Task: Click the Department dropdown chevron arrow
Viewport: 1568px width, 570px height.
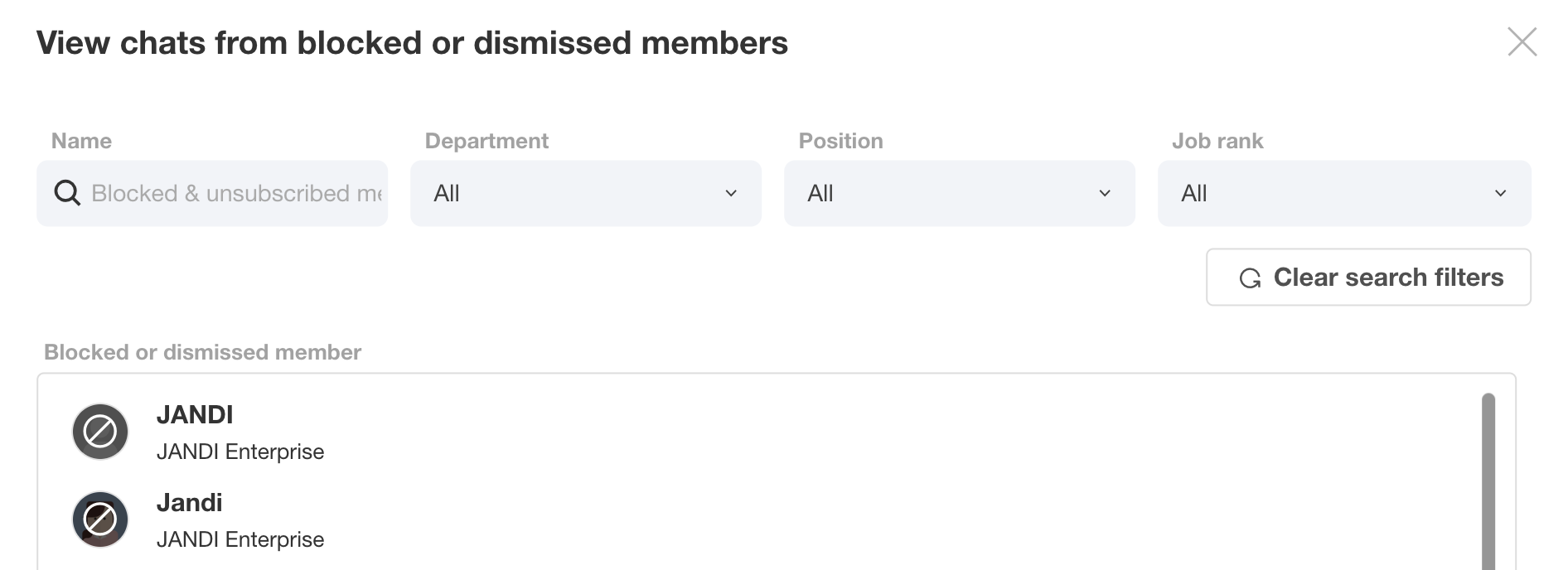Action: pyautogui.click(x=731, y=193)
